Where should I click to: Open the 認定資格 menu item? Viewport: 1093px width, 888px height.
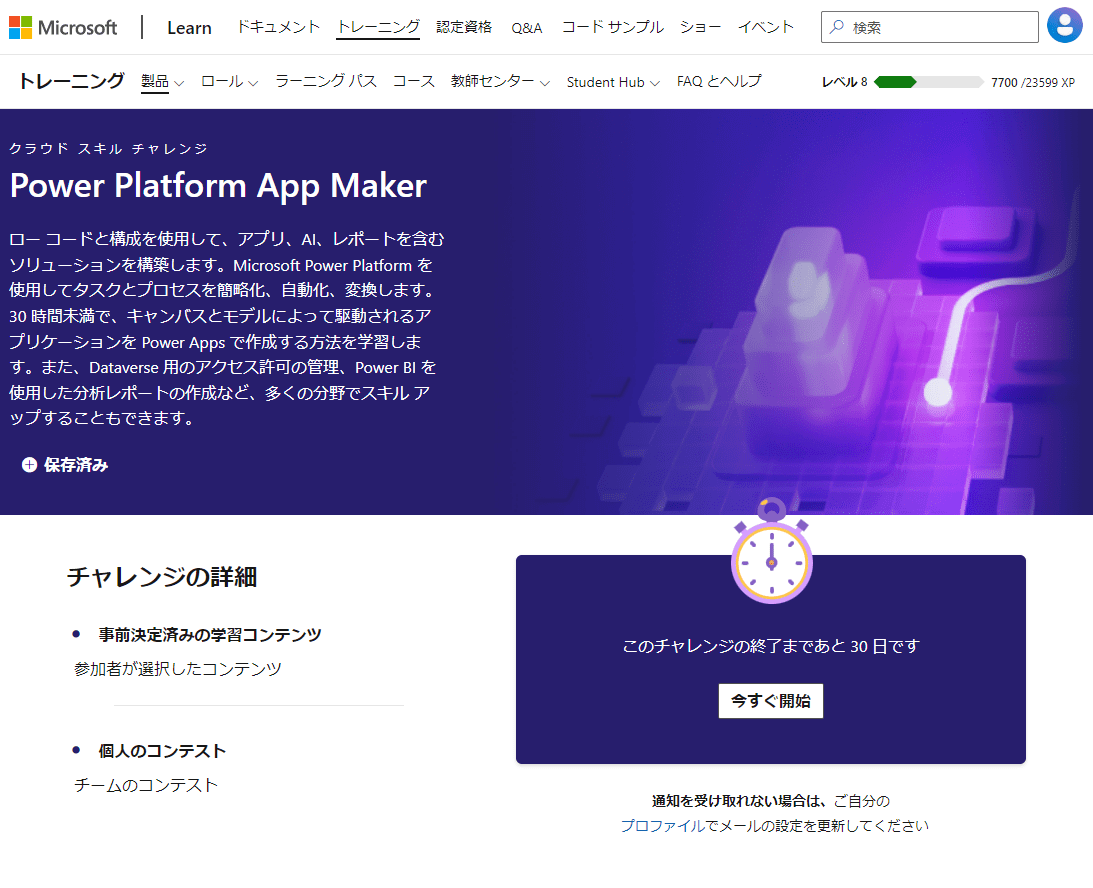[464, 27]
